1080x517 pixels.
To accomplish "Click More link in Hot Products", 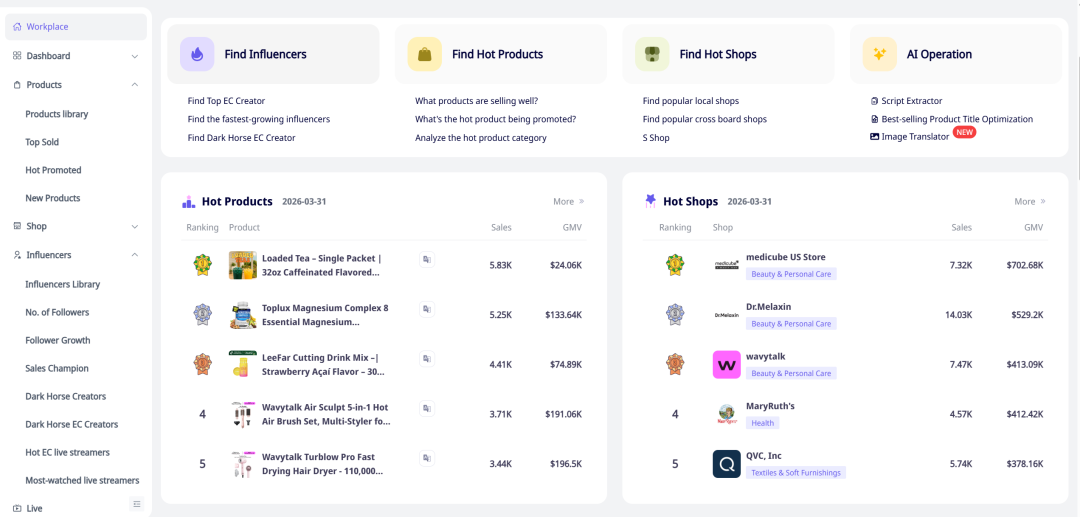I will [x=568, y=202].
